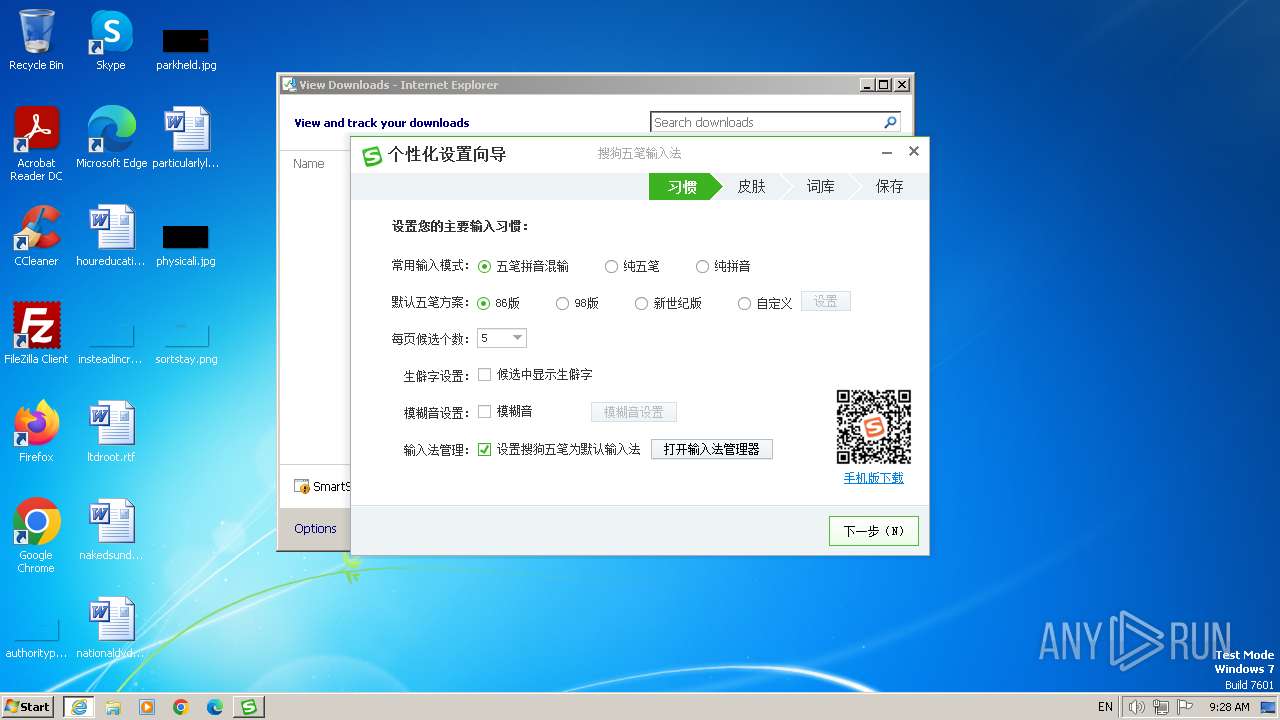This screenshot has height=720, width=1280.
Task: Open File Explorer from the taskbar
Action: pos(113,707)
